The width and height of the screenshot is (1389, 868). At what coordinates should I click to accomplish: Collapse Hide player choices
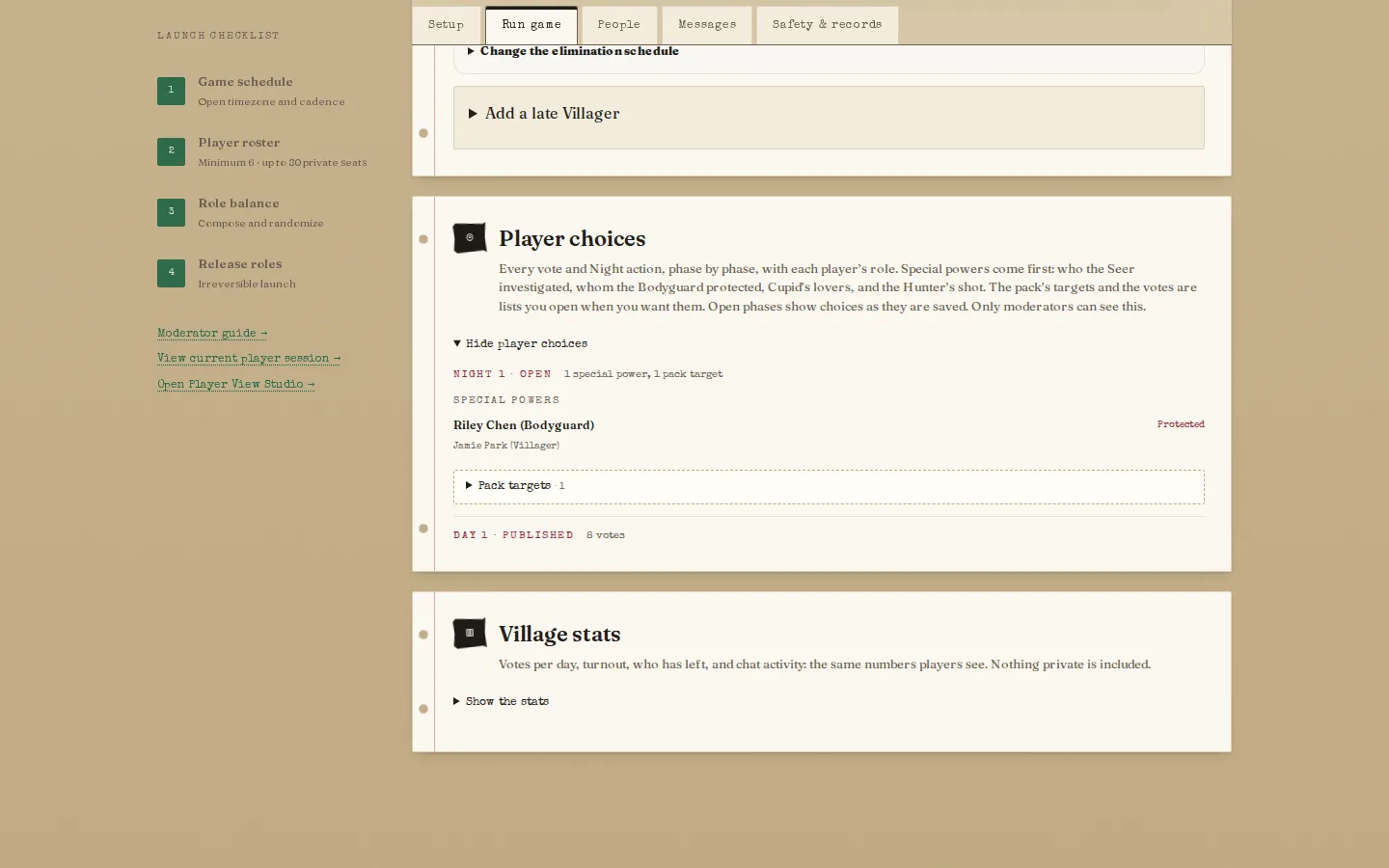coord(521,343)
